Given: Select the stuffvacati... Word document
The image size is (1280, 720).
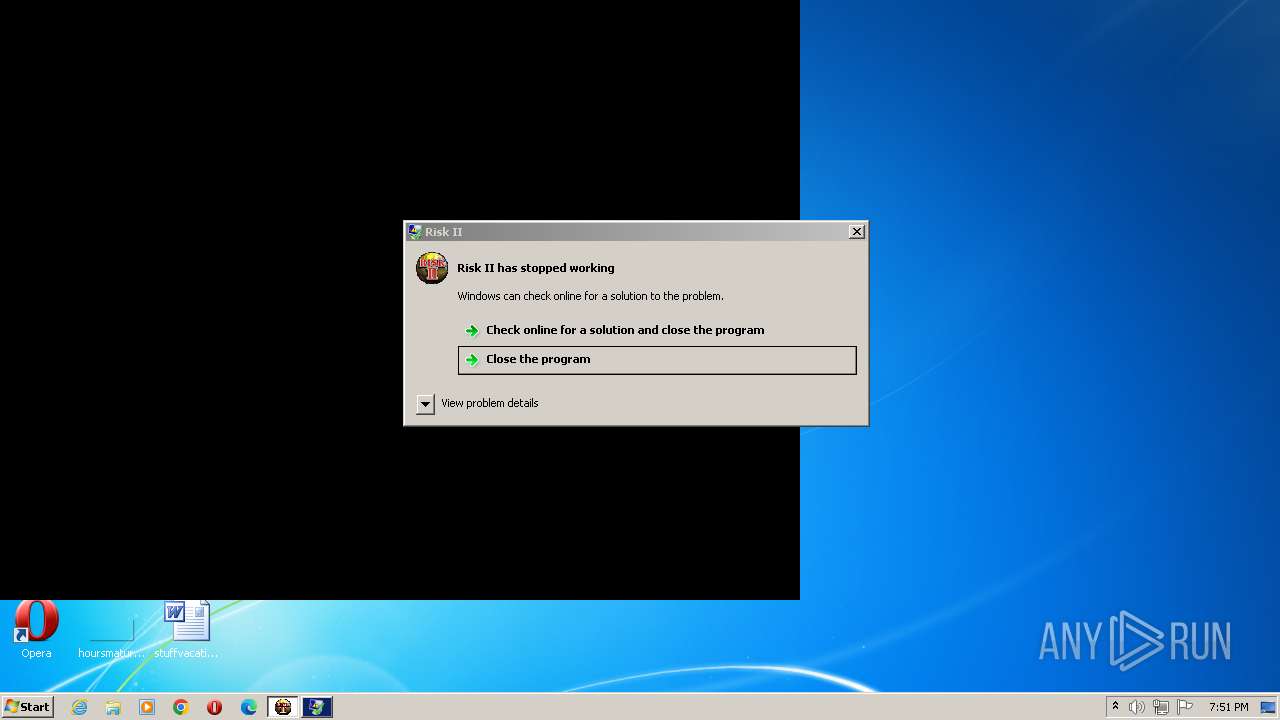Looking at the screenshot, I should pyautogui.click(x=187, y=630).
